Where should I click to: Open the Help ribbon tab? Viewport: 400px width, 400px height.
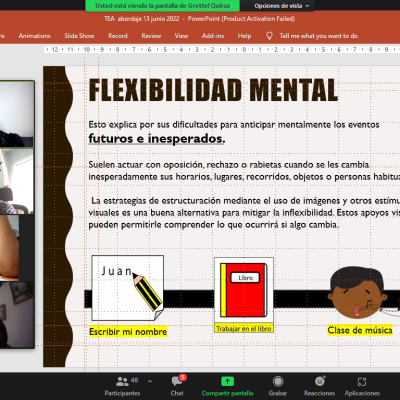(x=244, y=36)
